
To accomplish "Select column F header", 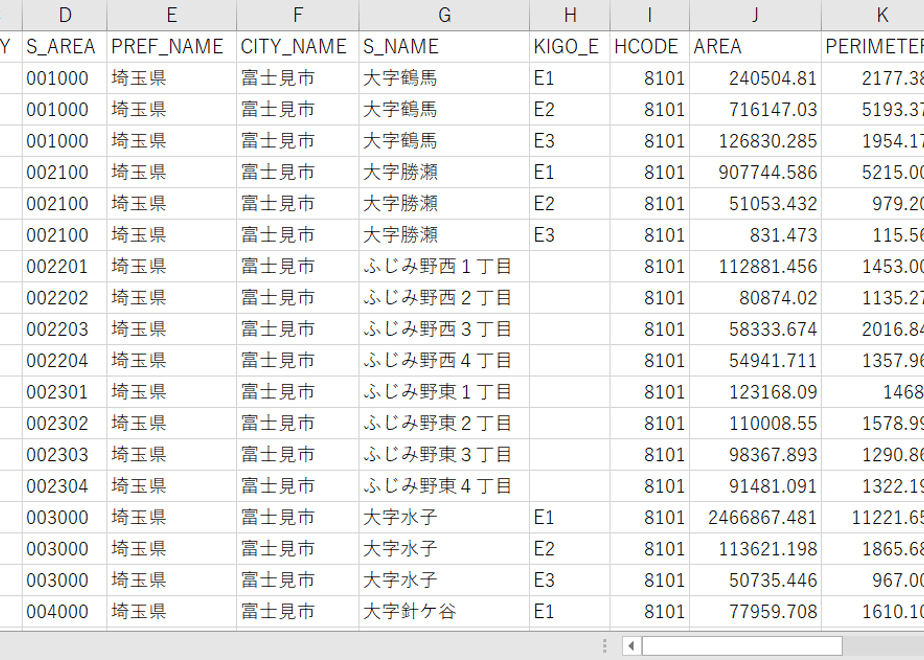I will coord(298,15).
